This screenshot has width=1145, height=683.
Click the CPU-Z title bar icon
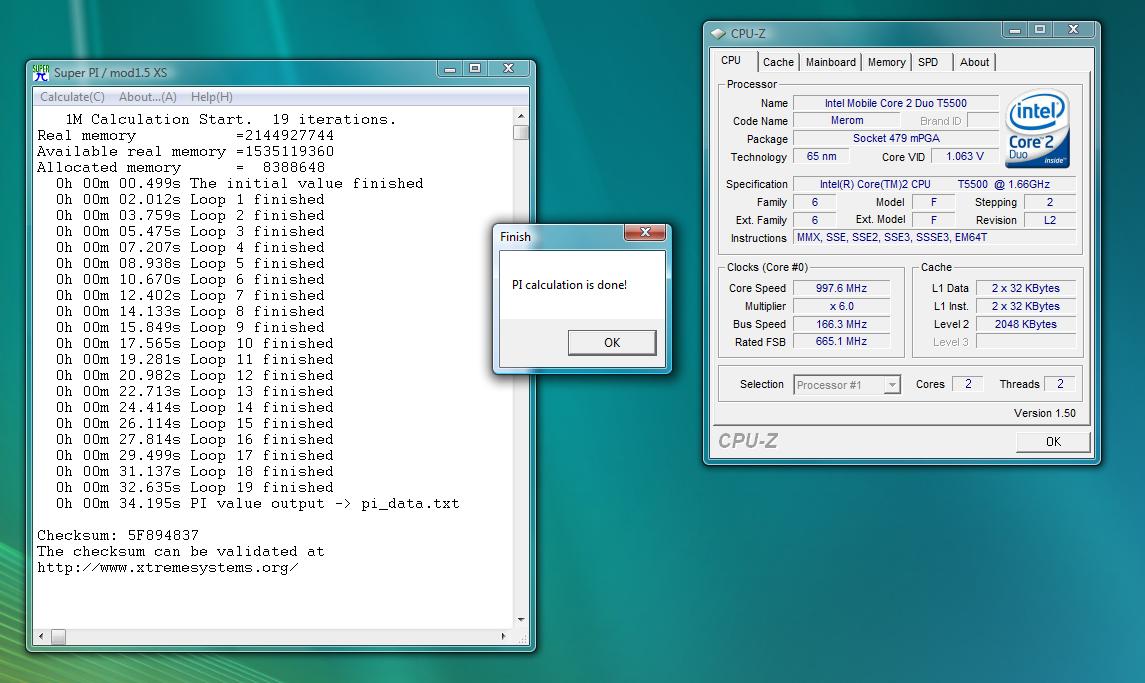pyautogui.click(x=718, y=34)
